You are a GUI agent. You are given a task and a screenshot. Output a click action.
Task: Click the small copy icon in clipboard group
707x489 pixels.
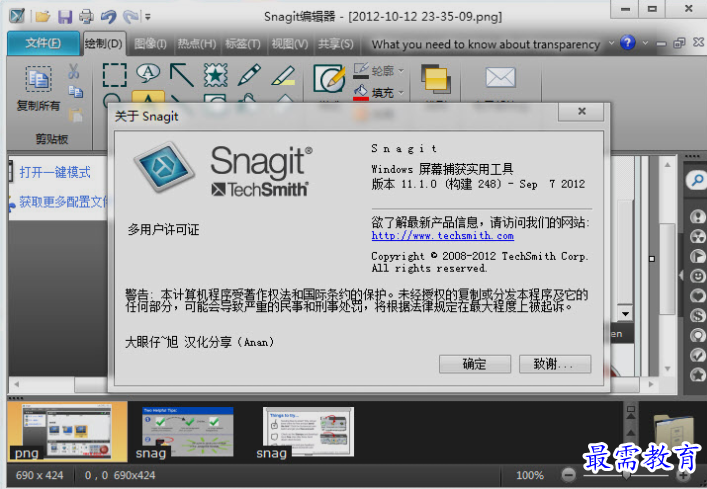pyautogui.click(x=75, y=92)
